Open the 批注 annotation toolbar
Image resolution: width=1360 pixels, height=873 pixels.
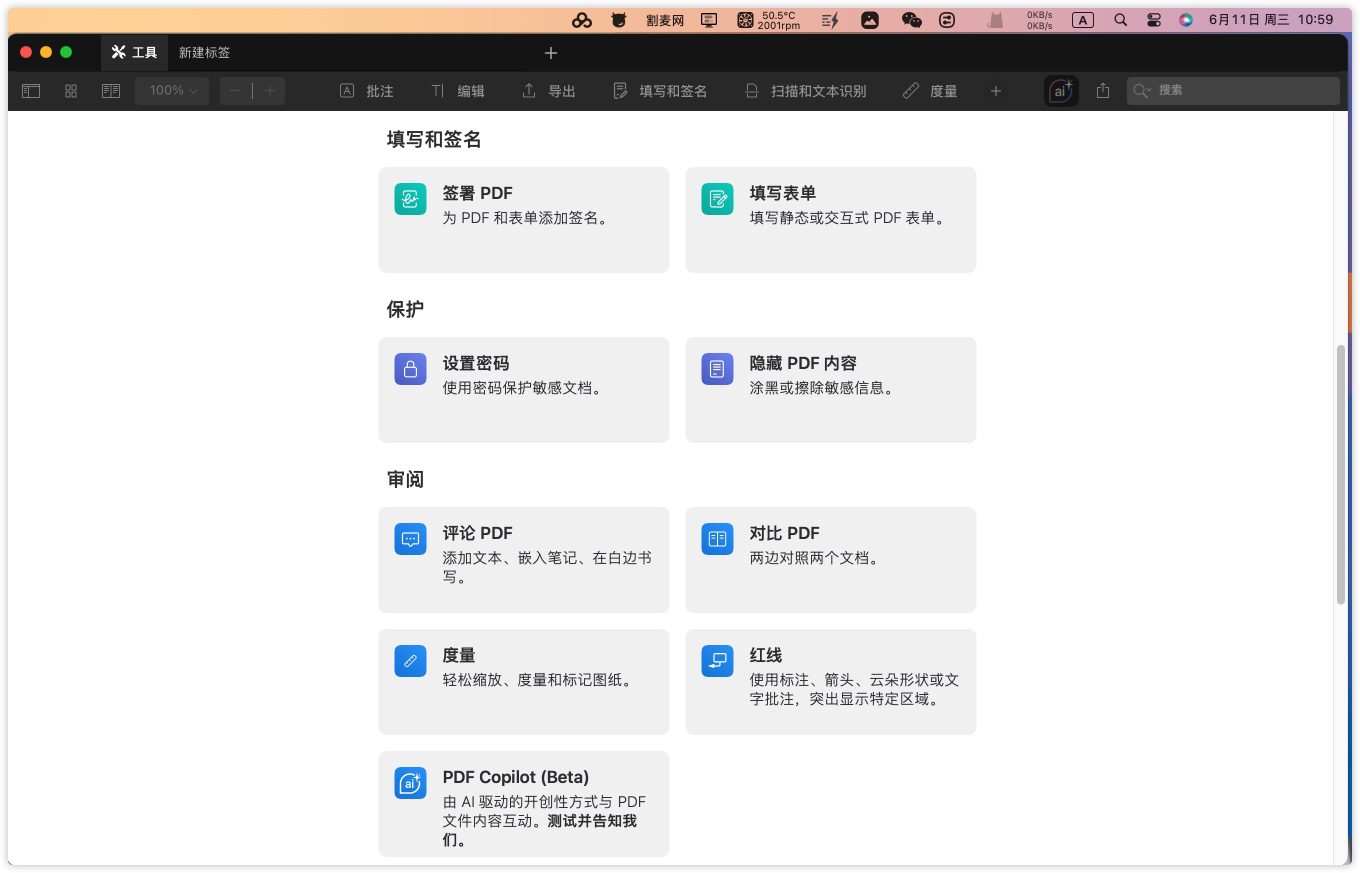(x=367, y=91)
